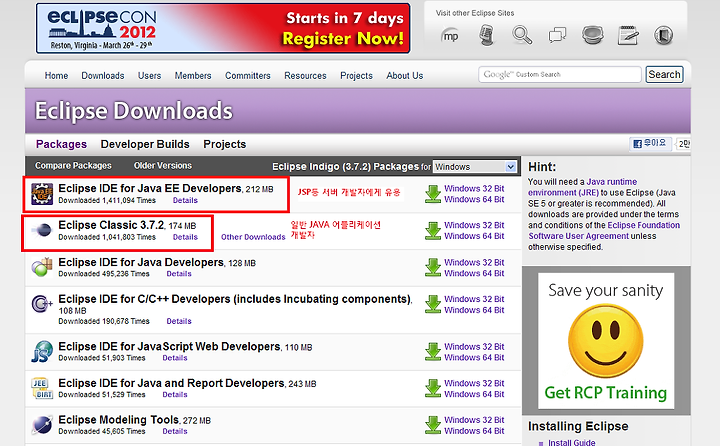Screen dimensions: 720x446
Task: Click the Google Custom Search field
Action: pos(560,74)
